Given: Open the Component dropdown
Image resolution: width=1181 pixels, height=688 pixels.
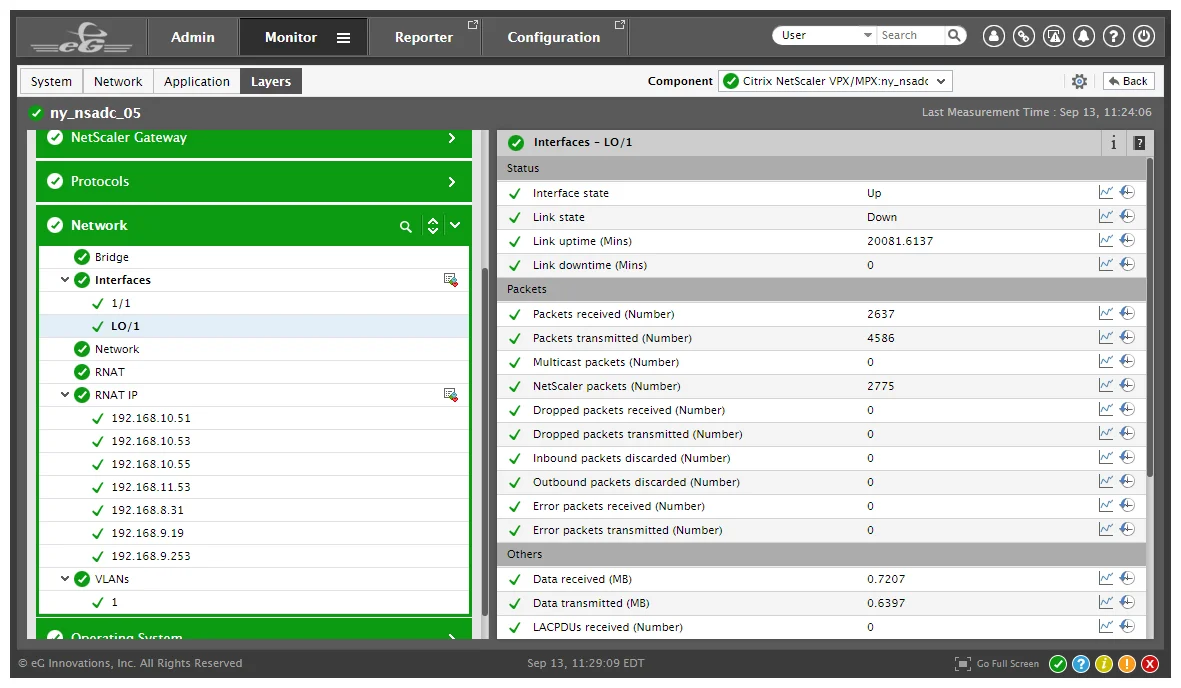Looking at the screenshot, I should tap(835, 81).
